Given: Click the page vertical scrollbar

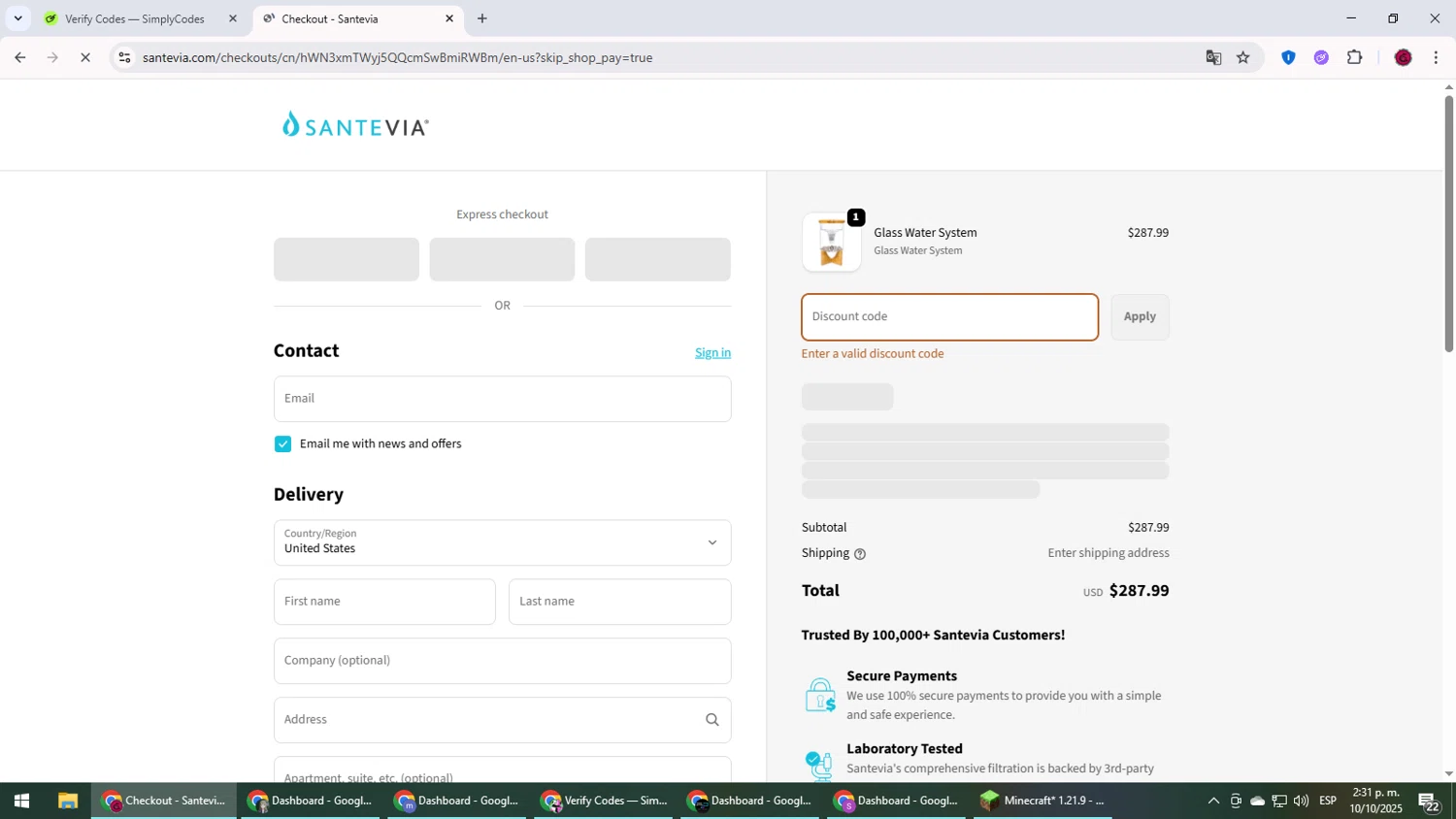Looking at the screenshot, I should 1448,223.
